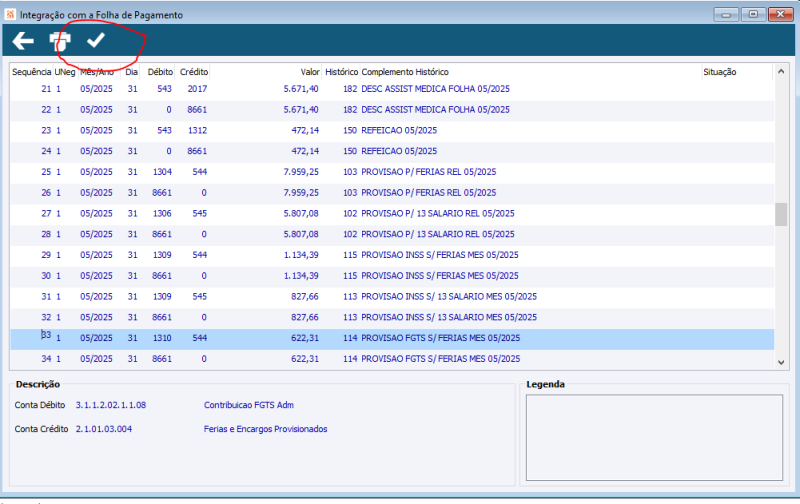Click the Dia column header
The image size is (800, 504).
[x=132, y=72]
